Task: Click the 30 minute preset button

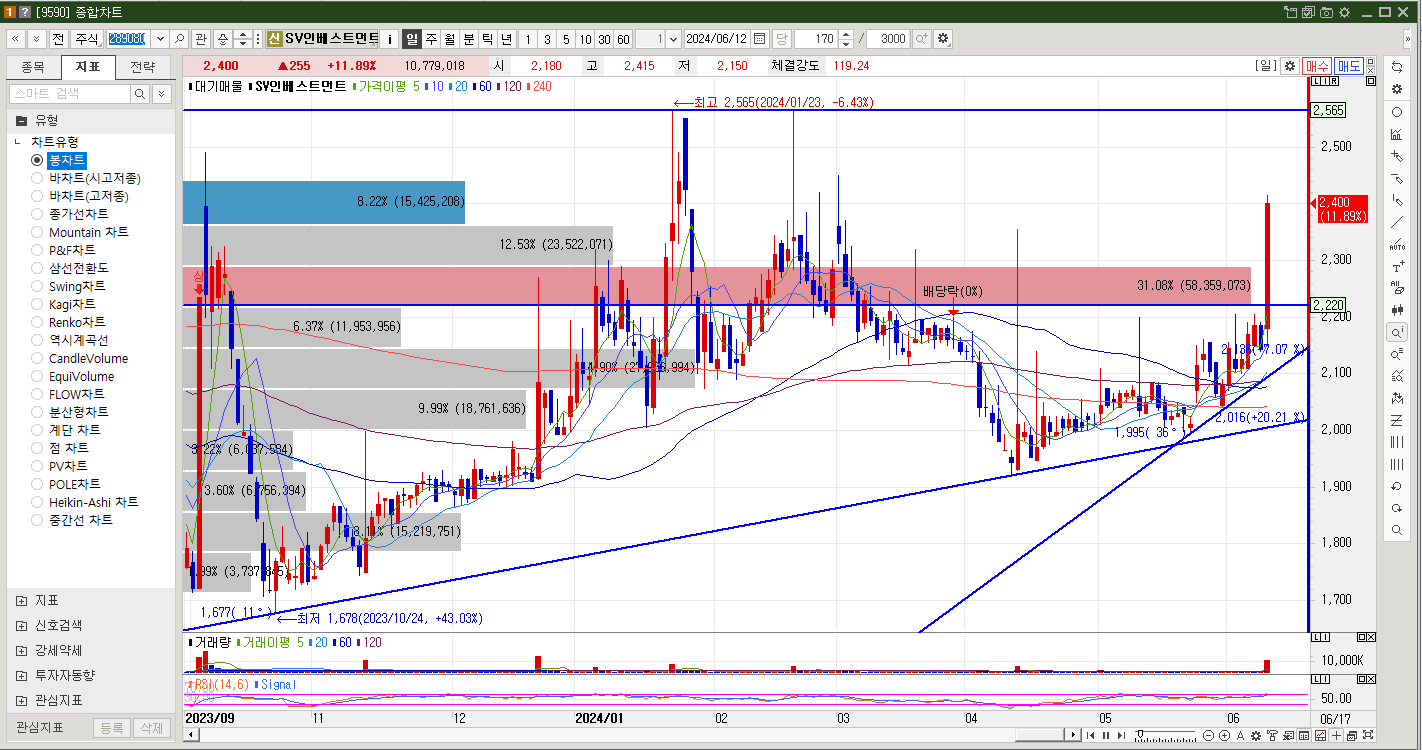Action: point(604,39)
